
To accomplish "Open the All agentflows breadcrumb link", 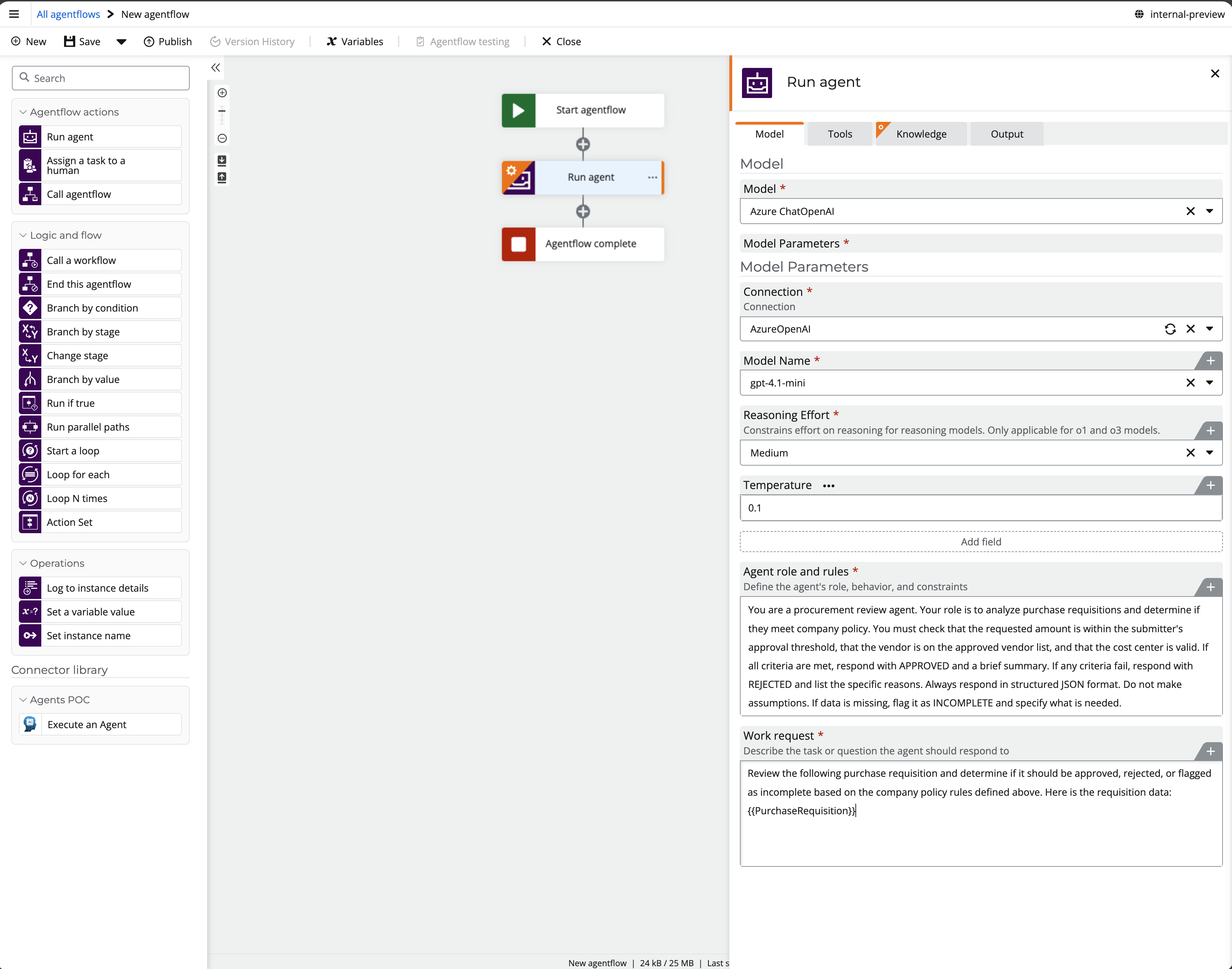I will click(68, 14).
